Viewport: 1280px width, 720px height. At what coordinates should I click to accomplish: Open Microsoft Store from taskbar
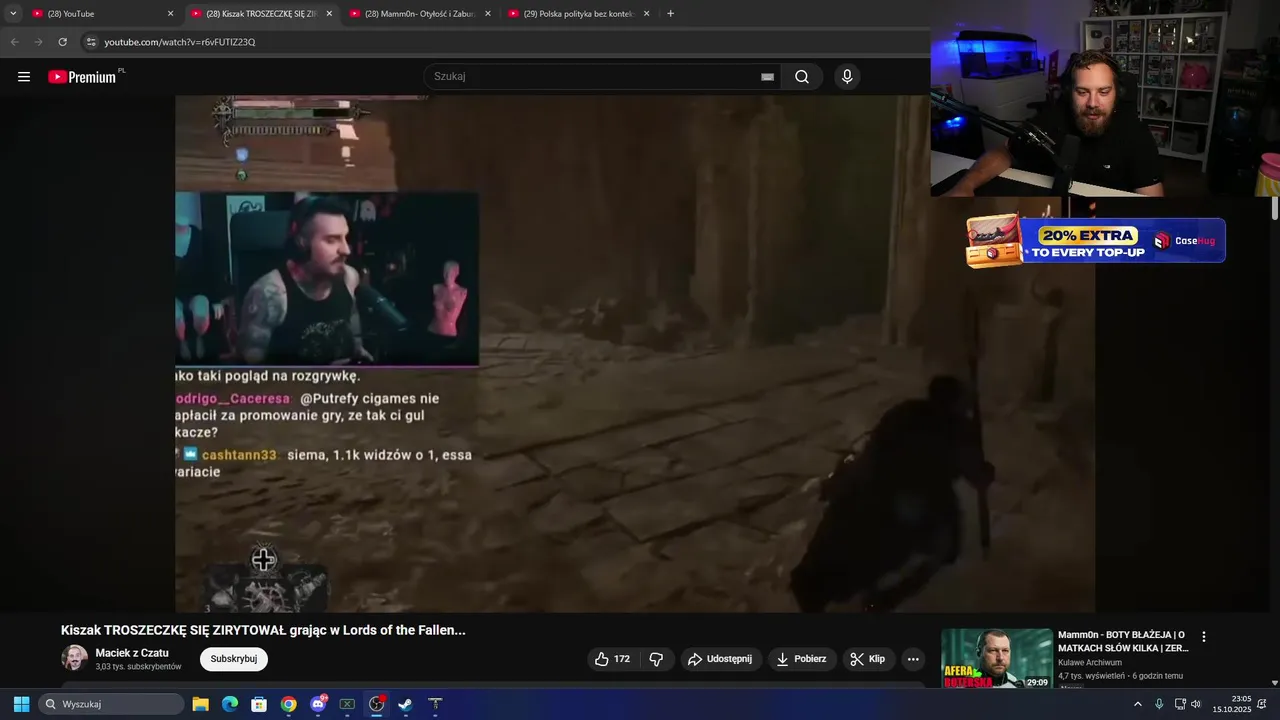pos(259,704)
